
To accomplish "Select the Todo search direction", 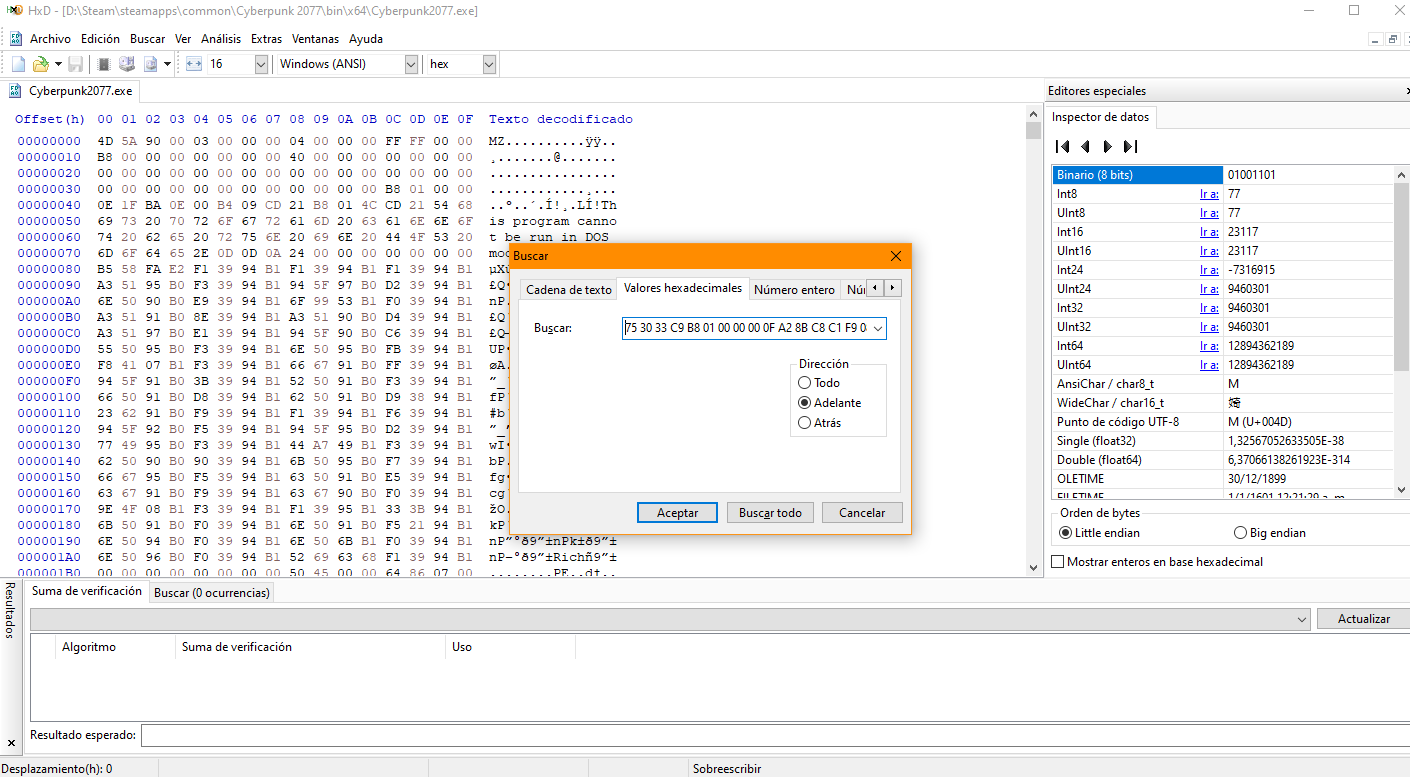I will (819, 383).
